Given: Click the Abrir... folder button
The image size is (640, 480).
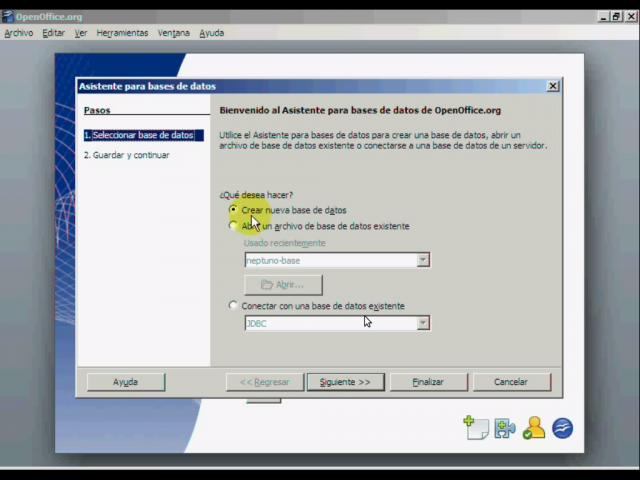Looking at the screenshot, I should pos(283,284).
